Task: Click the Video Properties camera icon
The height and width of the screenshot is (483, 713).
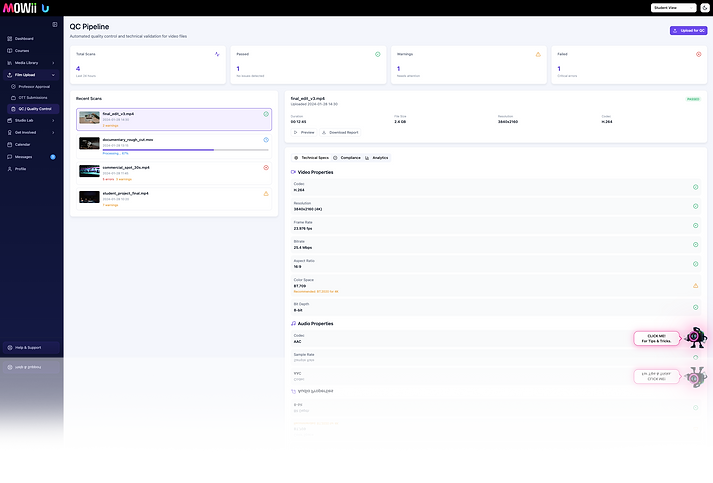Action: (293, 172)
